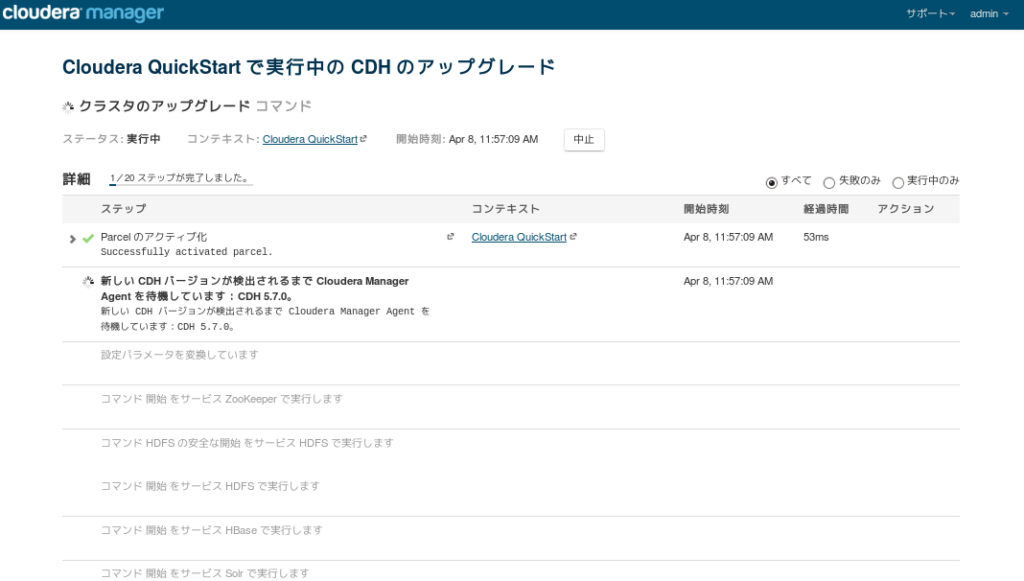Screen dimensions: 1024x581
Task: Open the サポート dropdown menu
Action: tap(930, 14)
